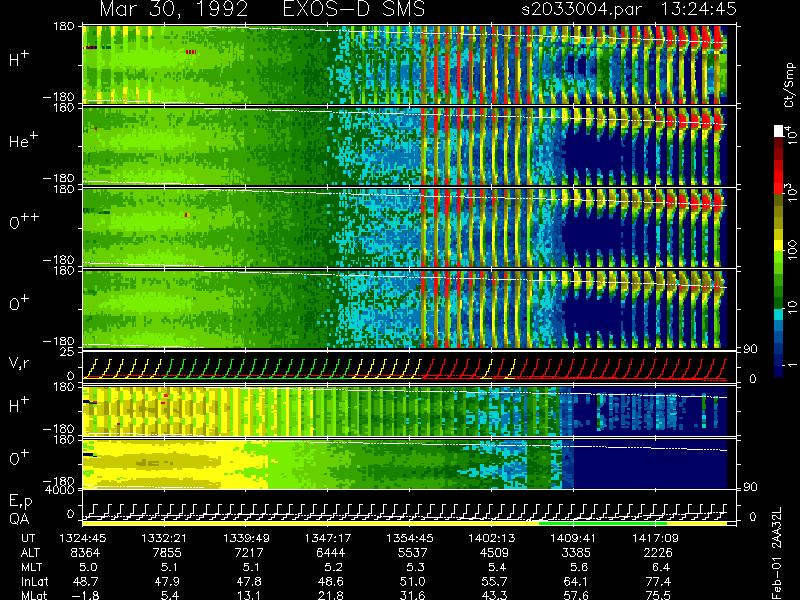Click the date title 'Mar 30, 1992'
Screen dimensions: 800x600
tap(173, 9)
